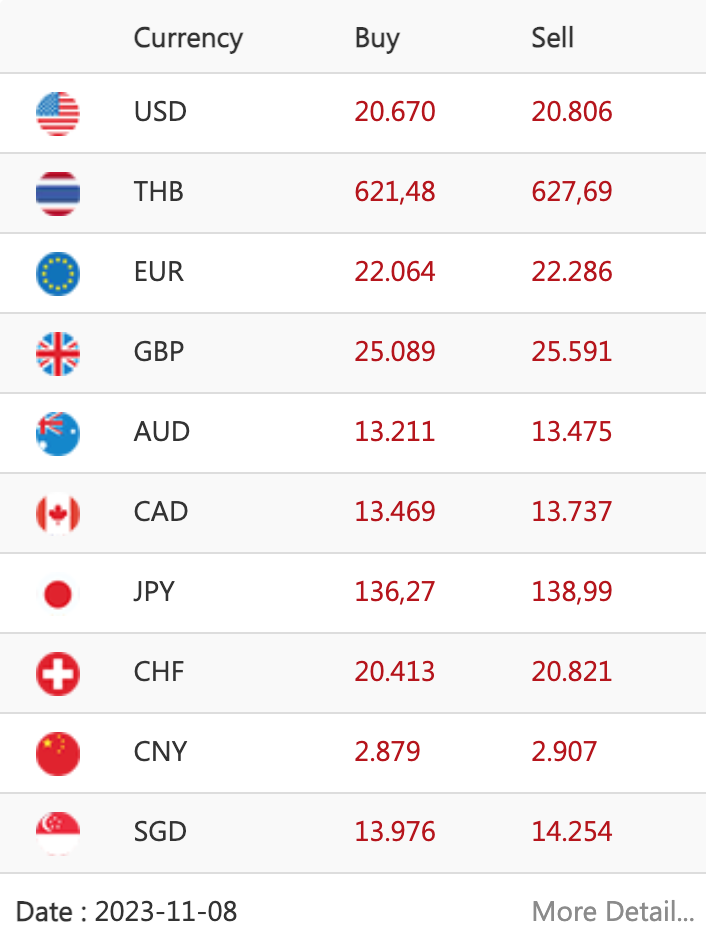The image size is (706, 944).
Task: Click the USA flag icon
Action: pyautogui.click(x=58, y=114)
